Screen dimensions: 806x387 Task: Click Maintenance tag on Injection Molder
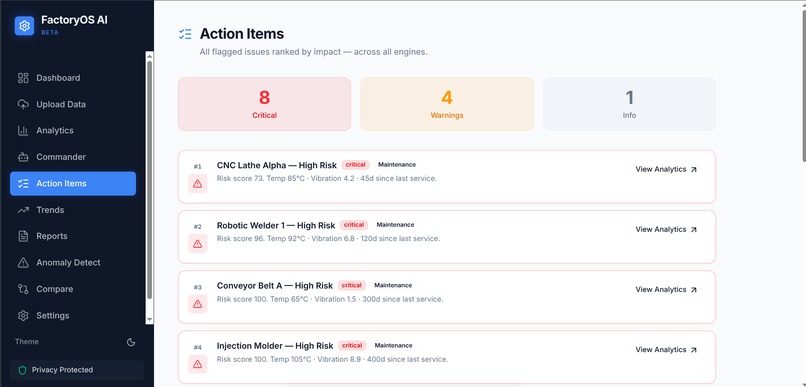[x=393, y=345]
